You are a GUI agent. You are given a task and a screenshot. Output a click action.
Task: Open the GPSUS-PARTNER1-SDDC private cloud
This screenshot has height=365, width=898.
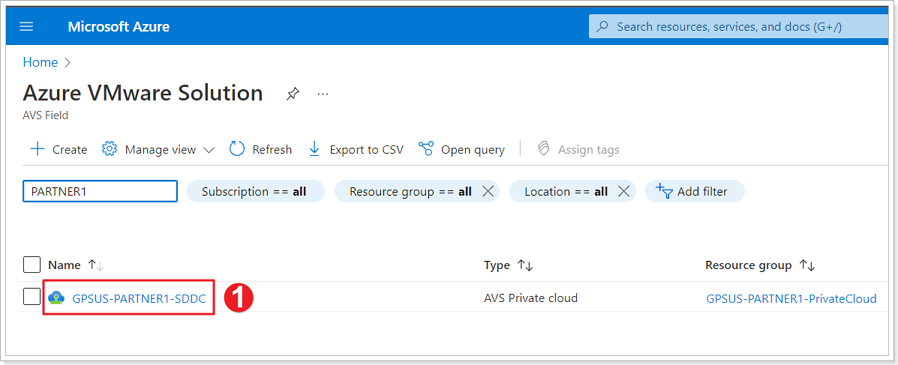pyautogui.click(x=139, y=298)
